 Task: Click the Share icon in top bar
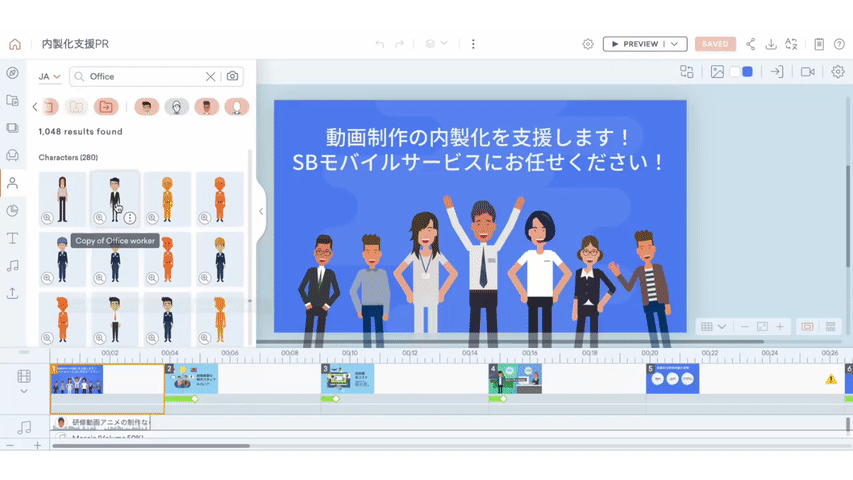point(750,44)
